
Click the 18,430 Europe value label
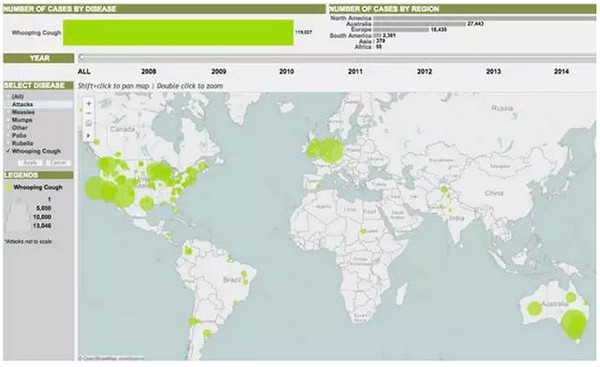click(x=439, y=29)
